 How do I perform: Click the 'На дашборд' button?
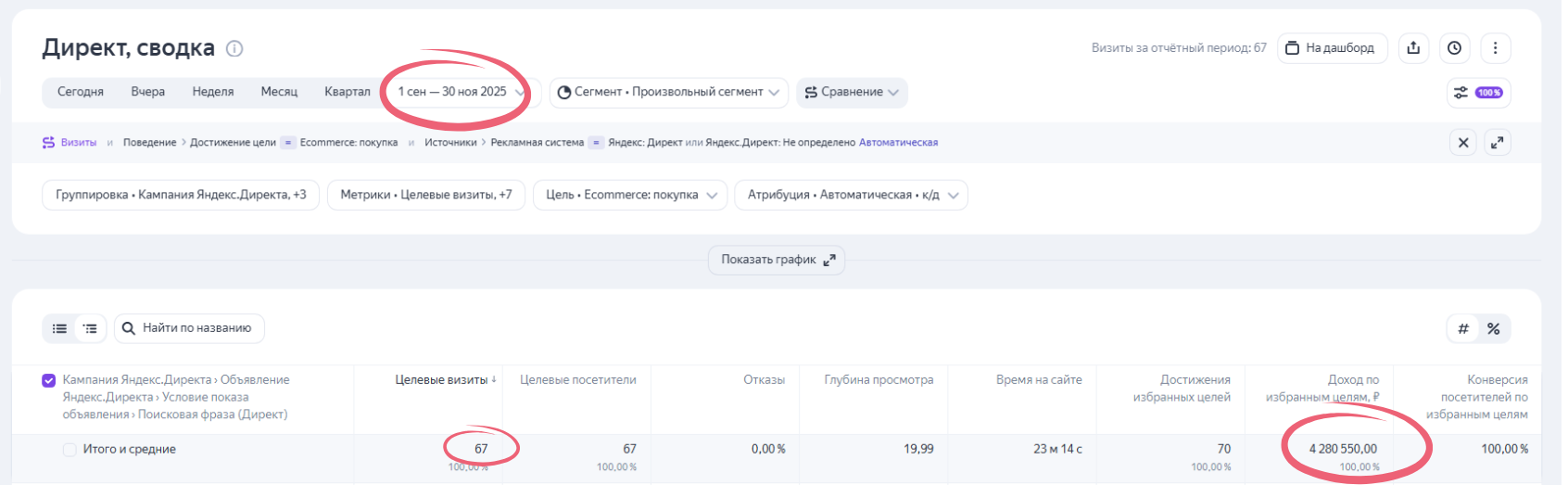coord(1332,48)
